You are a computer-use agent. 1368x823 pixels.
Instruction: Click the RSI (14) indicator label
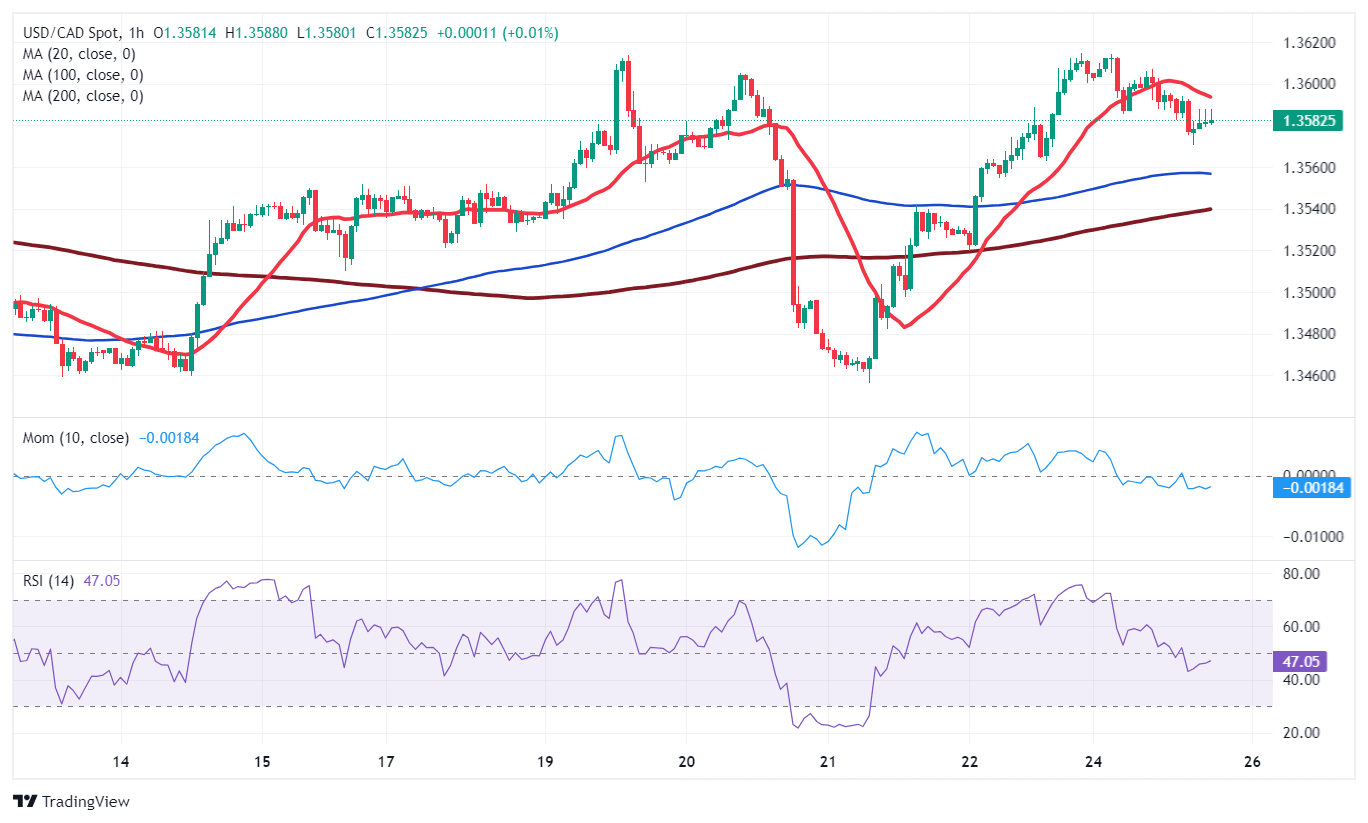50,580
